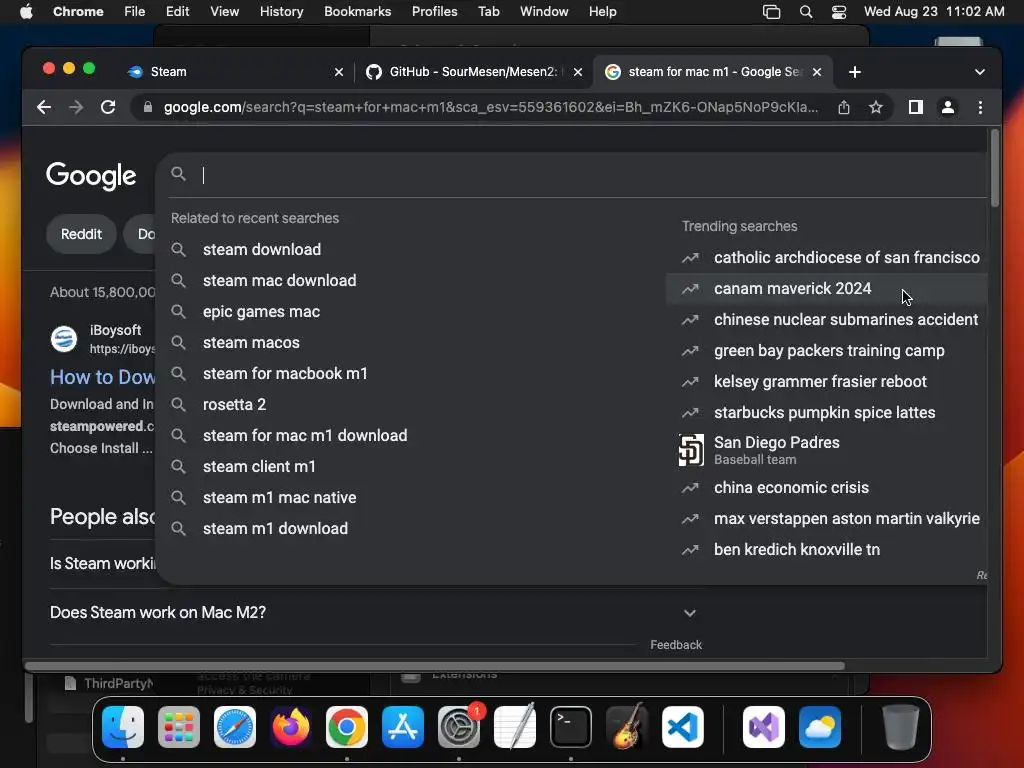
Task: Open the Chrome profile icon
Action: coord(948,107)
